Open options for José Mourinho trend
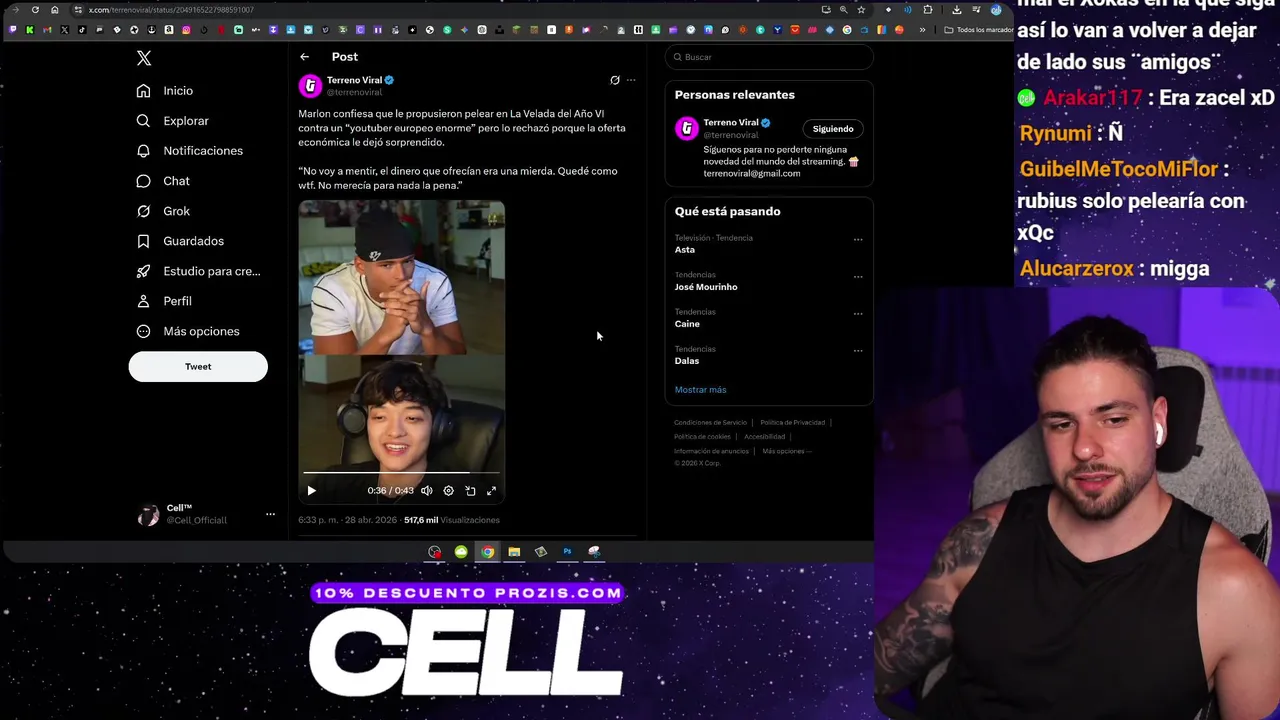Viewport: 1280px width, 720px height. click(x=858, y=277)
